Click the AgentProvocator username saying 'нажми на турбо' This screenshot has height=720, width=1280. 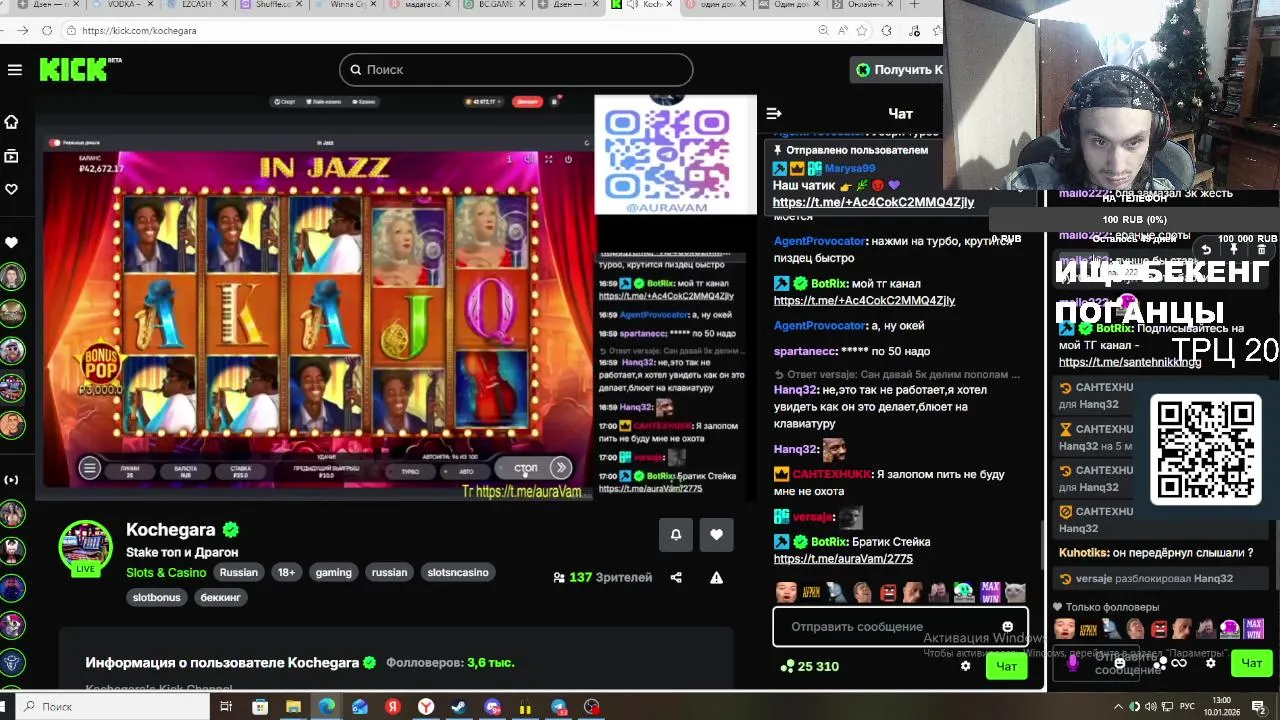(819, 241)
